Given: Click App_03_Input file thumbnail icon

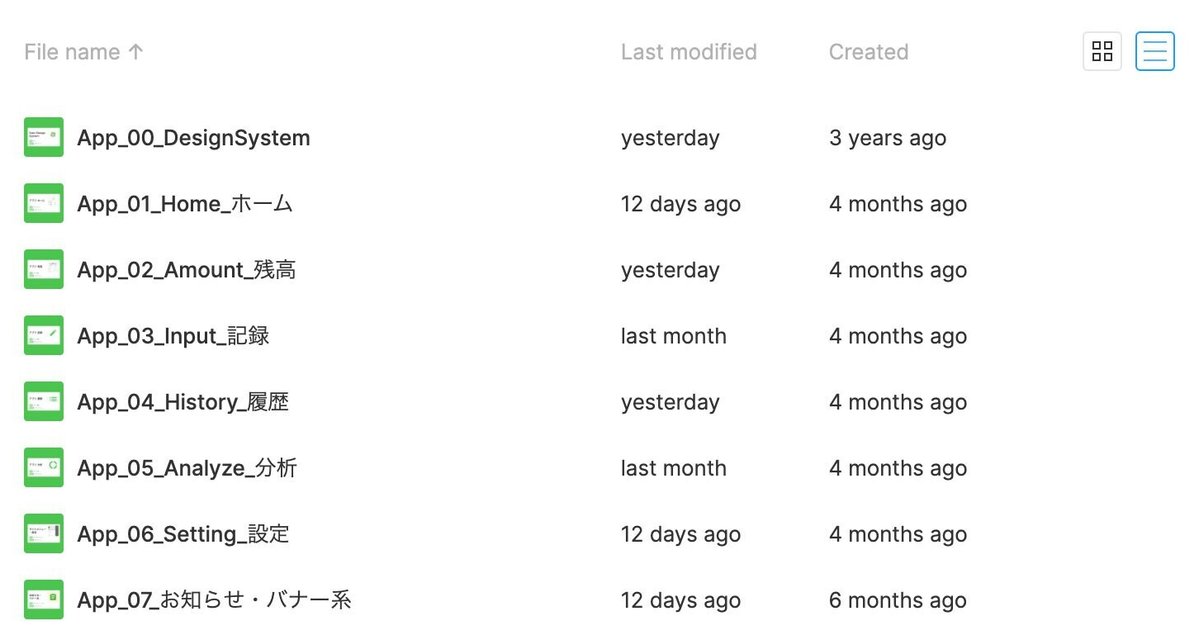Looking at the screenshot, I should coord(44,336).
